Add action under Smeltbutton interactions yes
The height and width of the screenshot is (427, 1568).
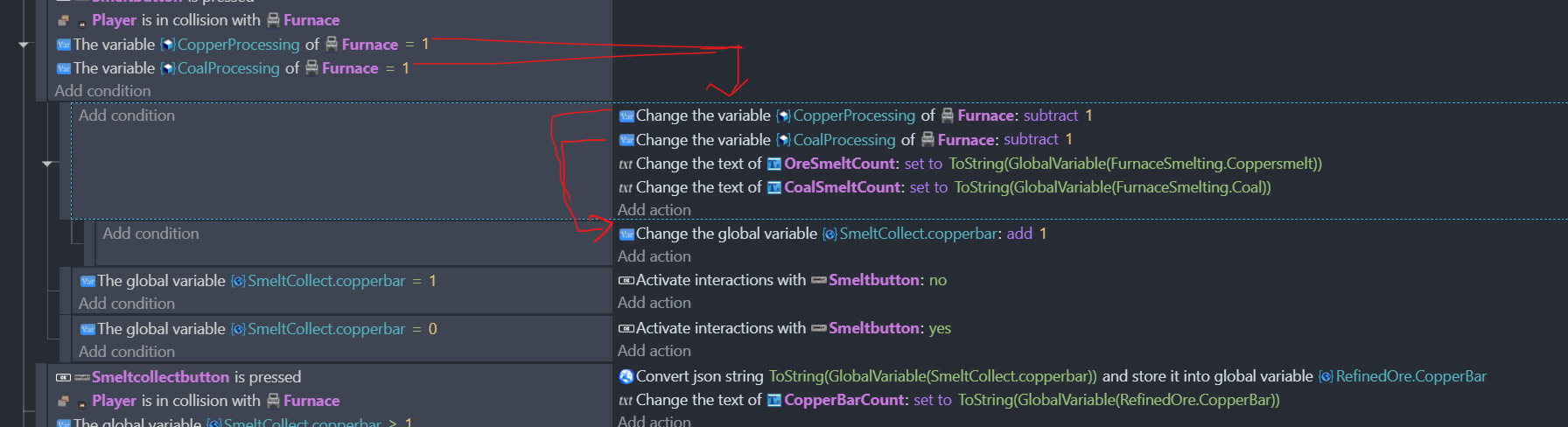point(654,351)
